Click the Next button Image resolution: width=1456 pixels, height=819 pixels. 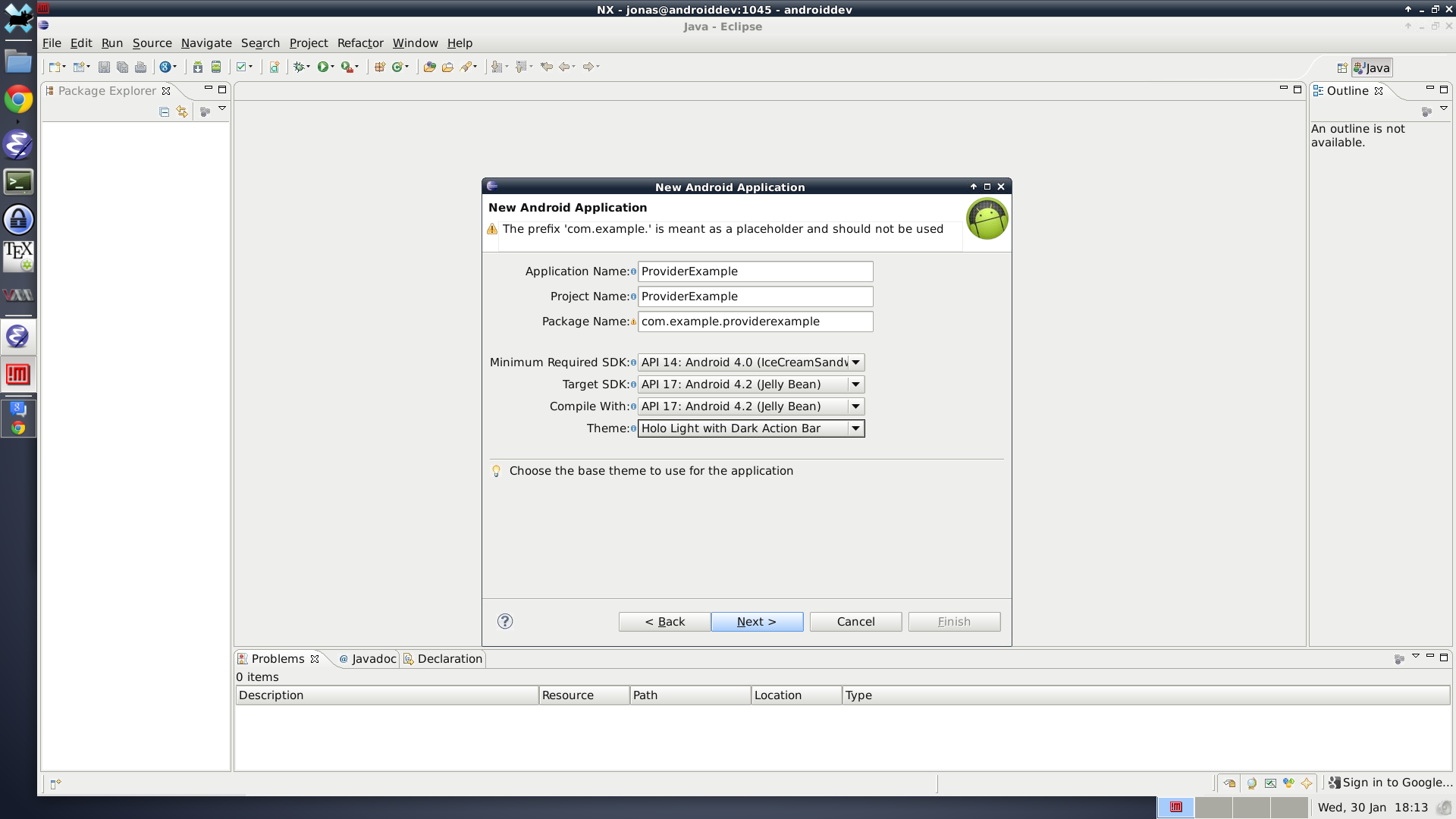coord(757,622)
